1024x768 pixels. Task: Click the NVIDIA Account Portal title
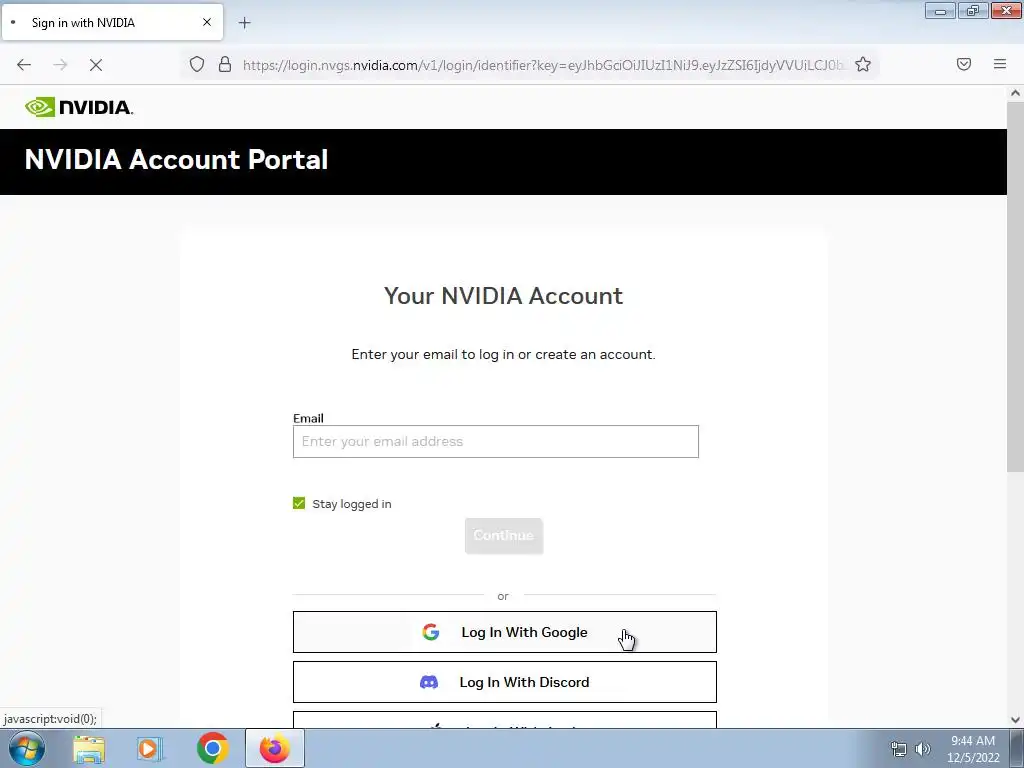point(176,160)
